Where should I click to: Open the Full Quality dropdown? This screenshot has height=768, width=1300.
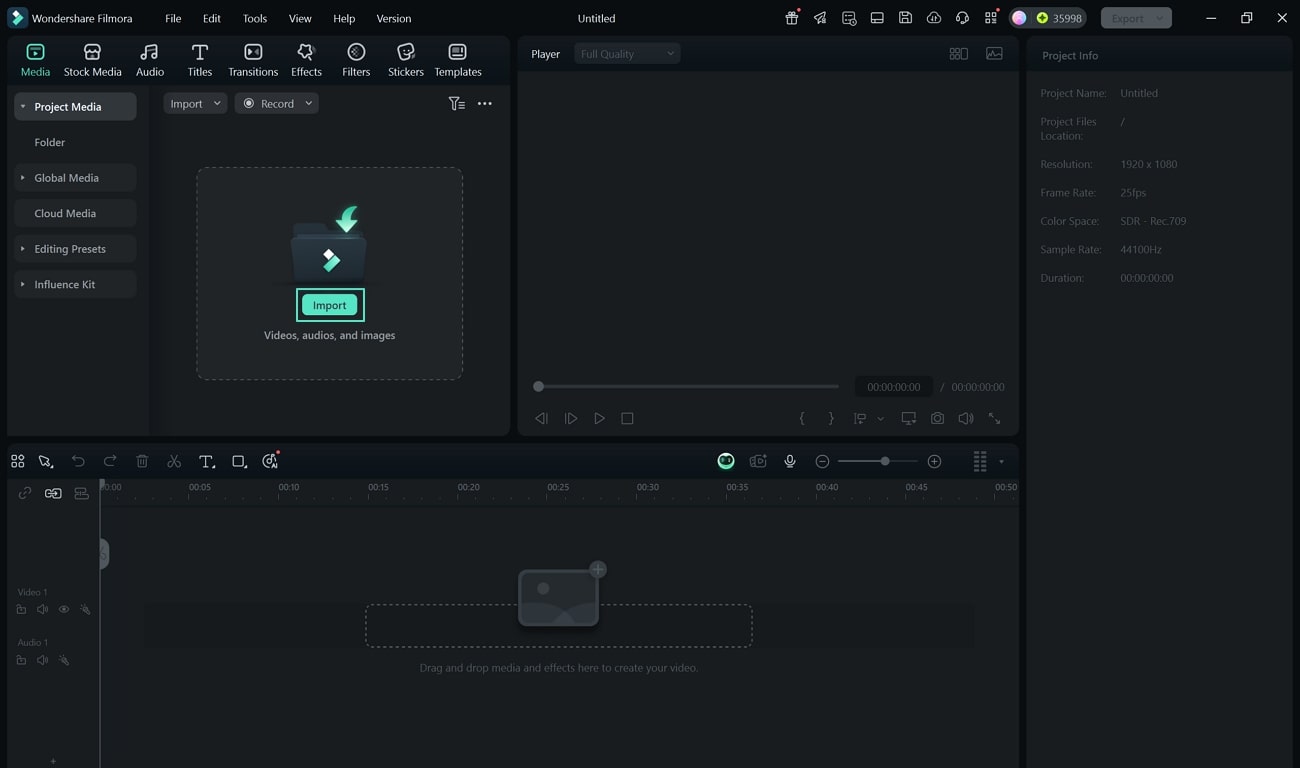(627, 54)
